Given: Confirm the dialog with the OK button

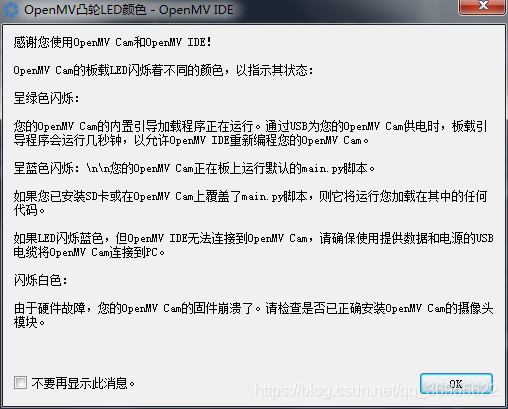Looking at the screenshot, I should click(x=456, y=384).
